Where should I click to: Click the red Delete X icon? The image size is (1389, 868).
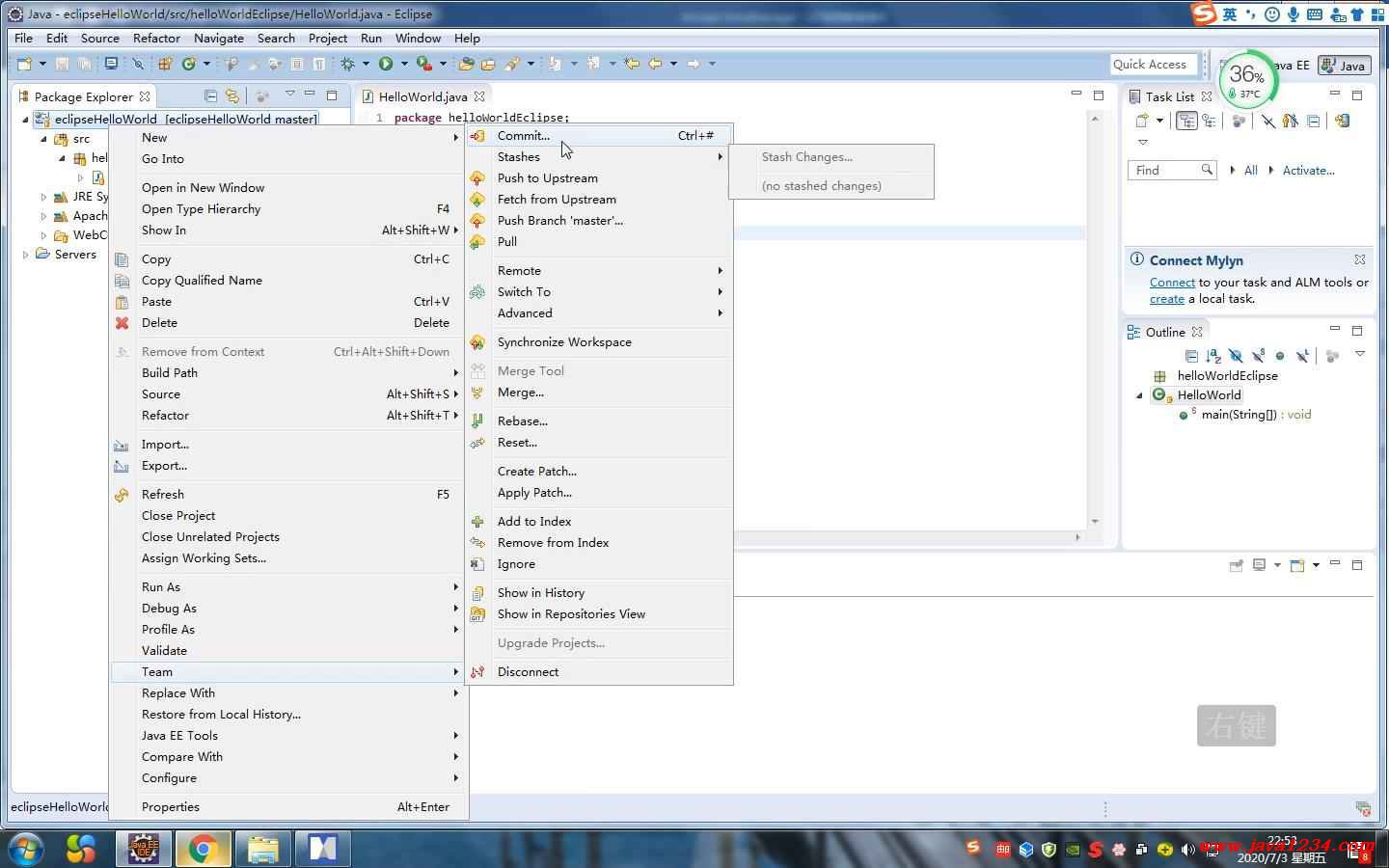pyautogui.click(x=123, y=323)
